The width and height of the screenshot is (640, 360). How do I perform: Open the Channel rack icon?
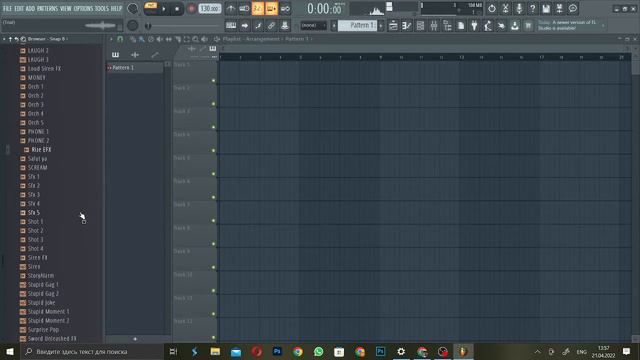420,26
